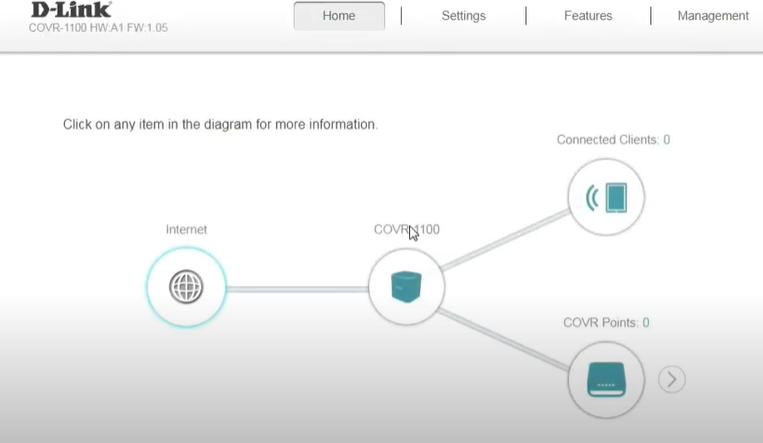The width and height of the screenshot is (763, 443).
Task: Expand COVR Points with the right chevron
Action: (x=672, y=379)
